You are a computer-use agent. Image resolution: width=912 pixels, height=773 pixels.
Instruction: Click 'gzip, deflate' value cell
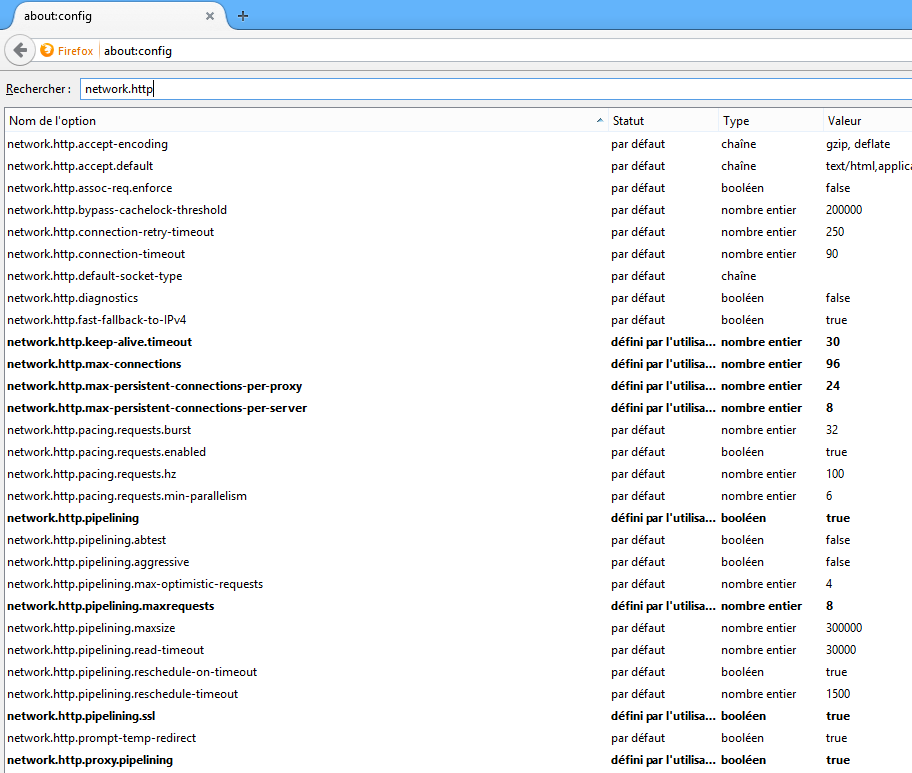coord(858,144)
